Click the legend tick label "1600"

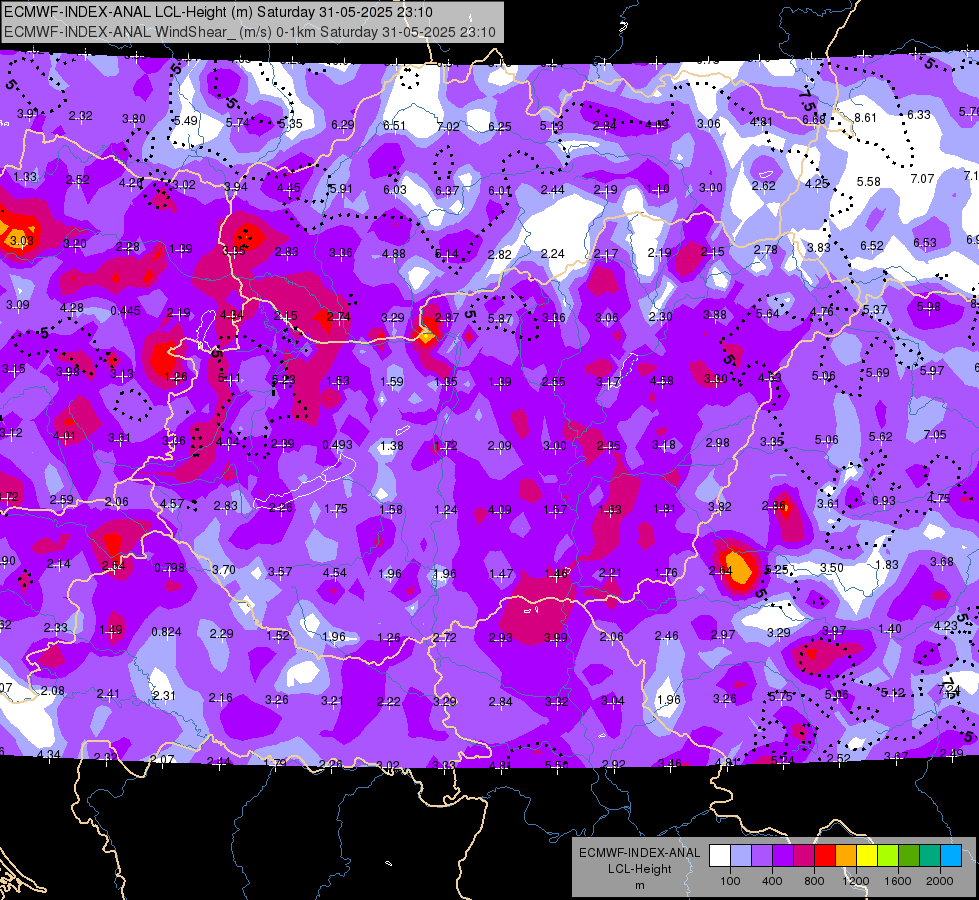coord(898,881)
